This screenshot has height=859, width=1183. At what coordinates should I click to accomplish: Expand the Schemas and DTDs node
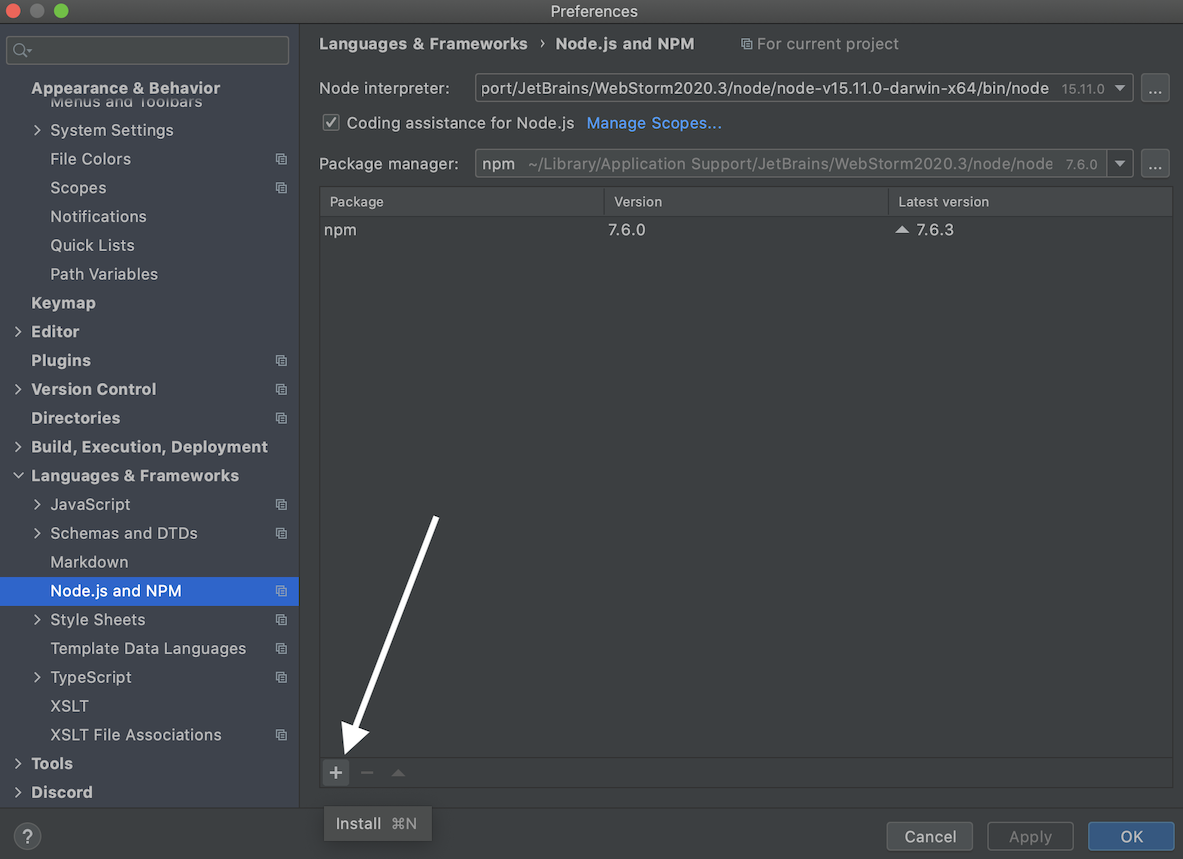click(37, 533)
